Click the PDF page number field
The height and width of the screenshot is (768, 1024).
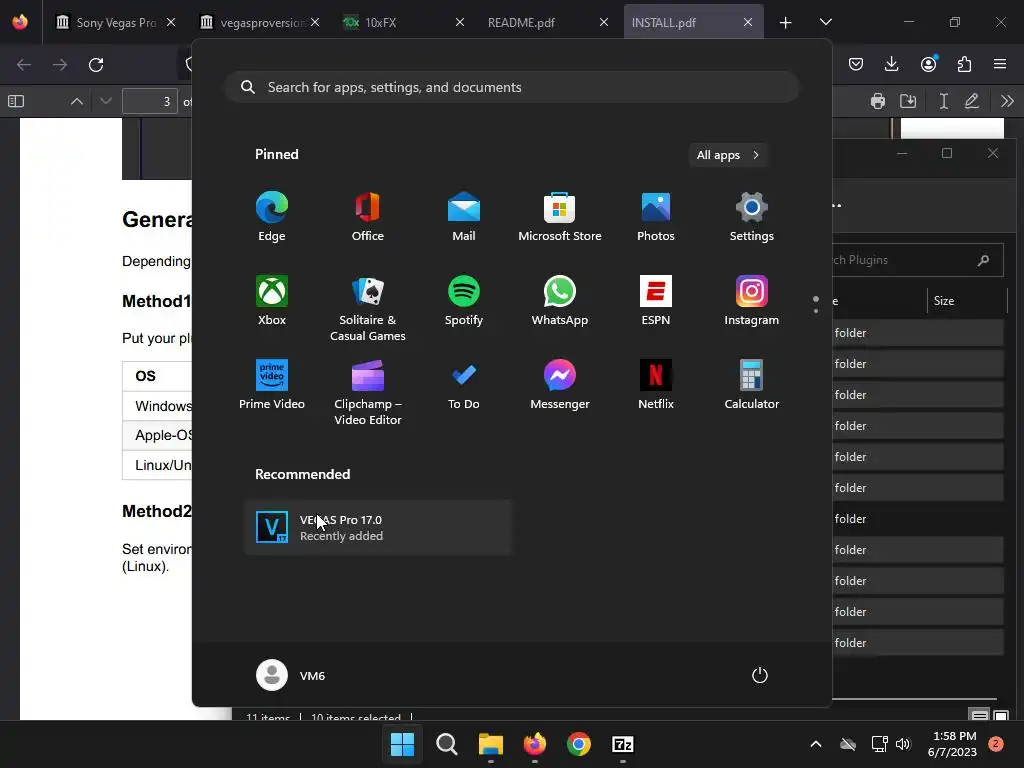[x=150, y=101]
